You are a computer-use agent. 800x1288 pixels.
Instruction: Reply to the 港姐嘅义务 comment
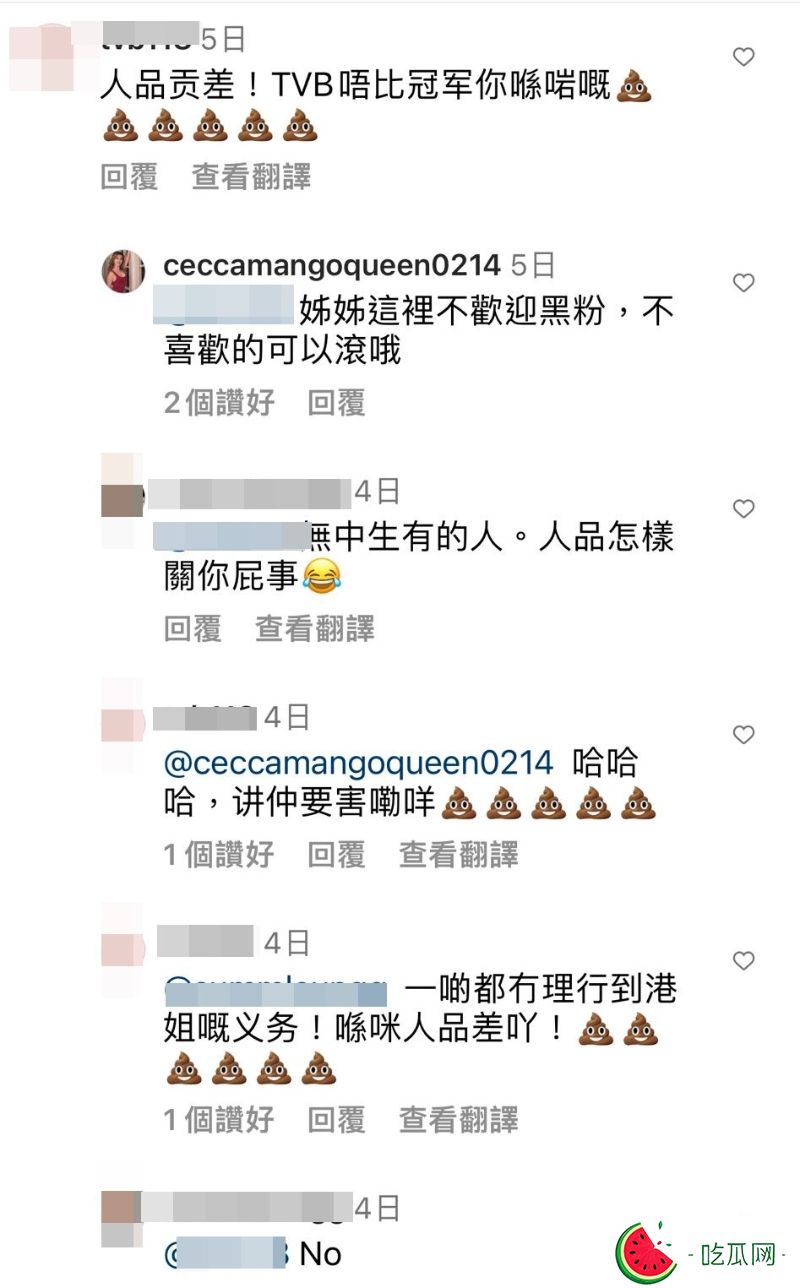(x=336, y=1120)
